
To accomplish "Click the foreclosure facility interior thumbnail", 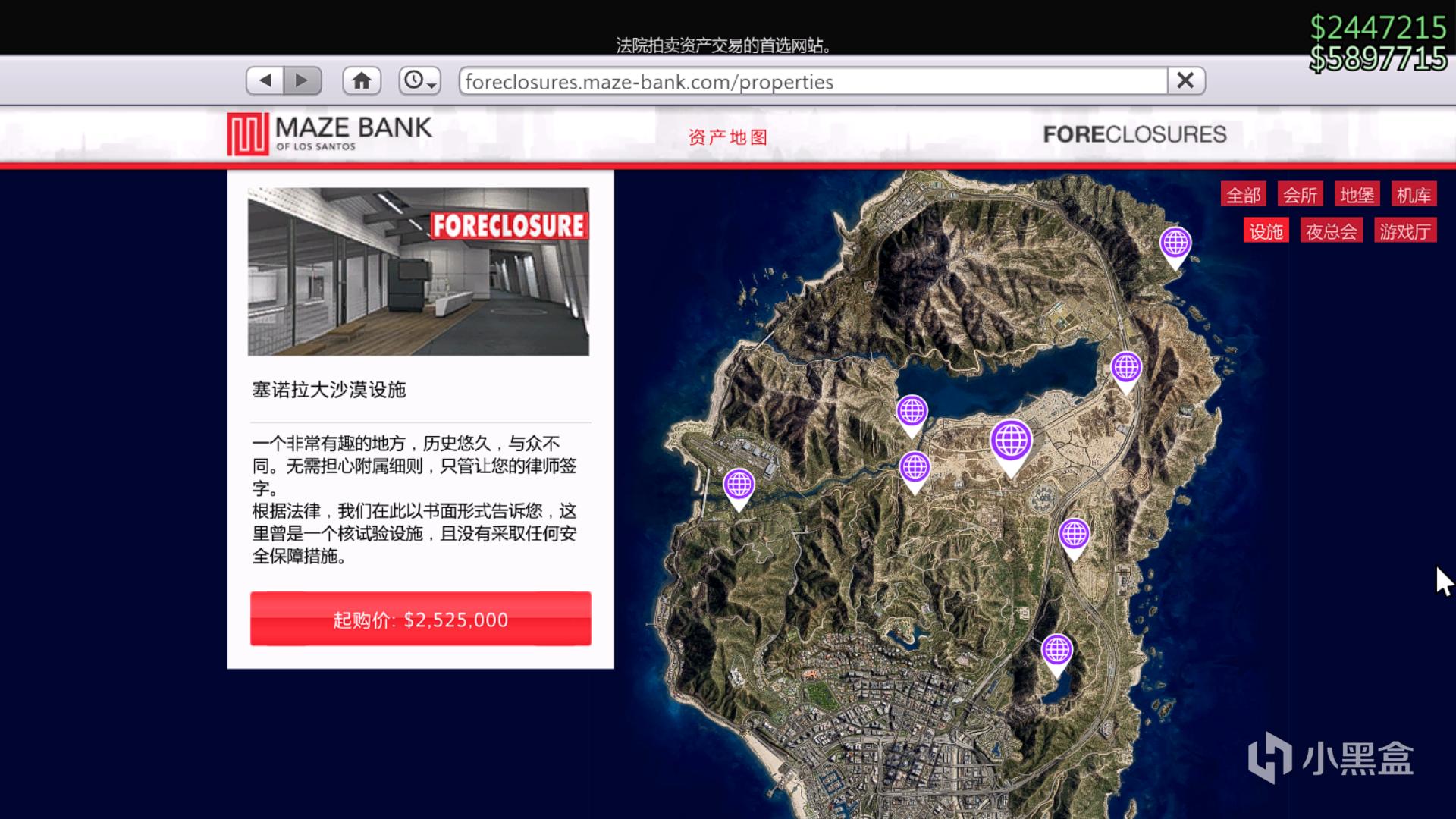I will [418, 271].
